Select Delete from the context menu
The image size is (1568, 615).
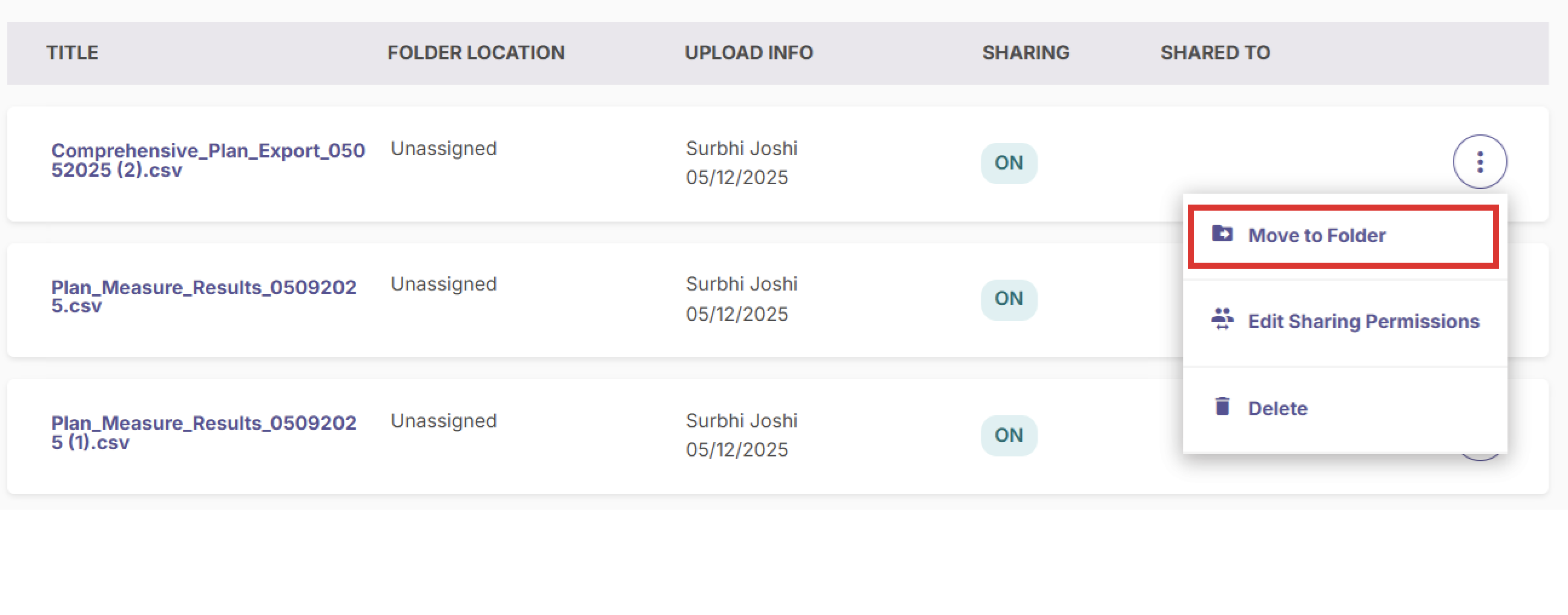tap(1344, 407)
